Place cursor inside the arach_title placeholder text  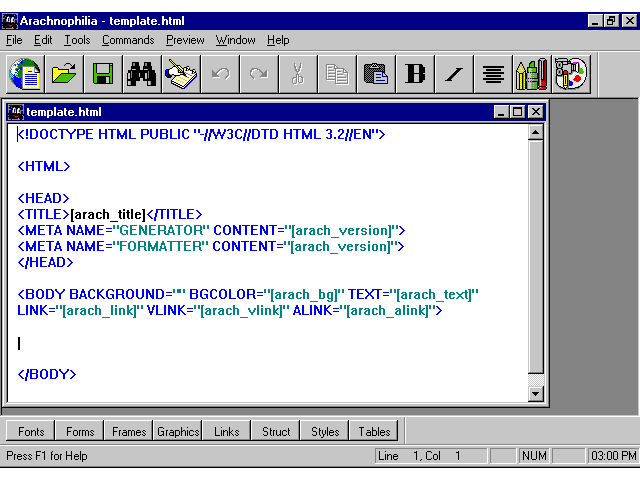108,214
